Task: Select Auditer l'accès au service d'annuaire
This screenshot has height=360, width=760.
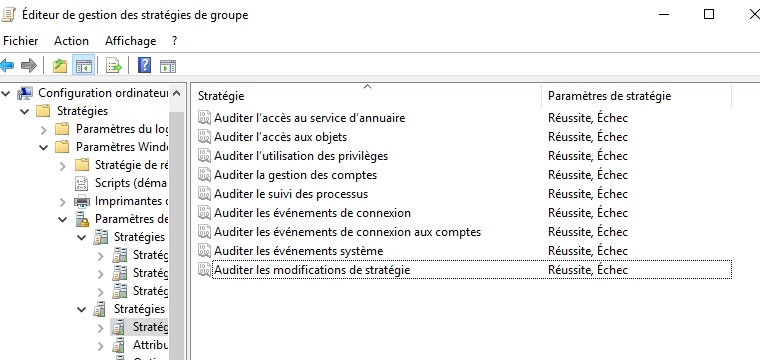Action: (x=309, y=118)
